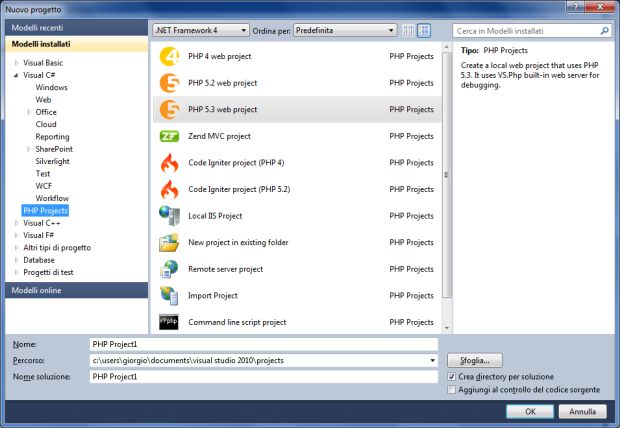Pick the Code Igniter (PHP 5.2) flame icon
This screenshot has width=620, height=428.
point(169,189)
